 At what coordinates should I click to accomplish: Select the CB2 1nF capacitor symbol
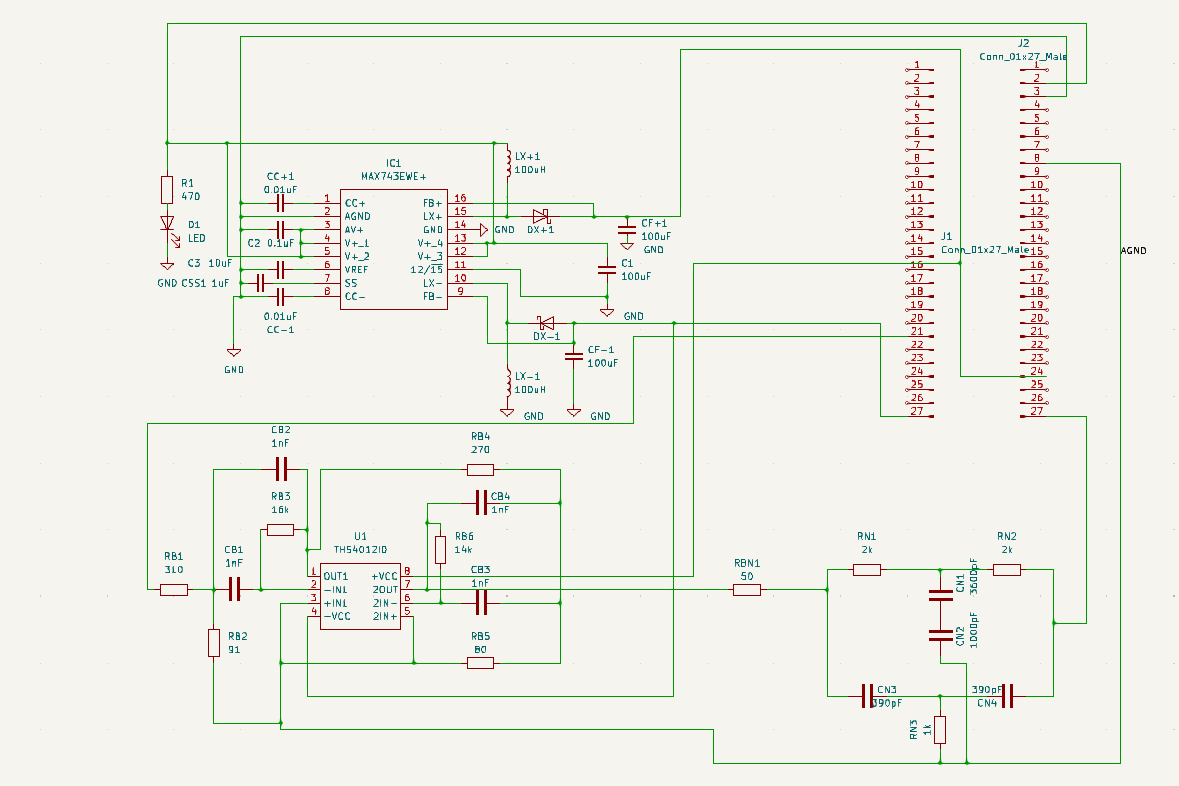(280, 470)
